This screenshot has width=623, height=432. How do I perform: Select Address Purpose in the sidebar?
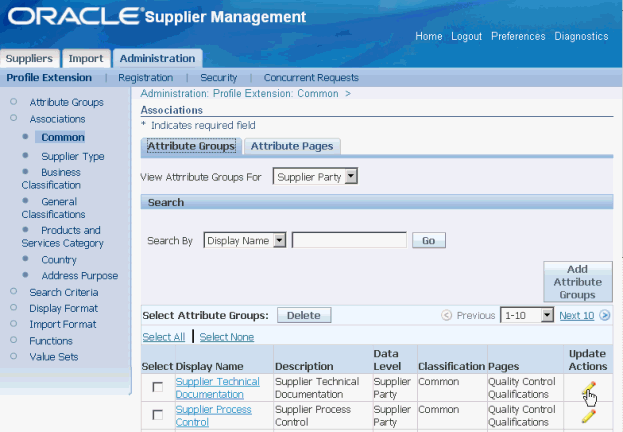tap(79, 275)
